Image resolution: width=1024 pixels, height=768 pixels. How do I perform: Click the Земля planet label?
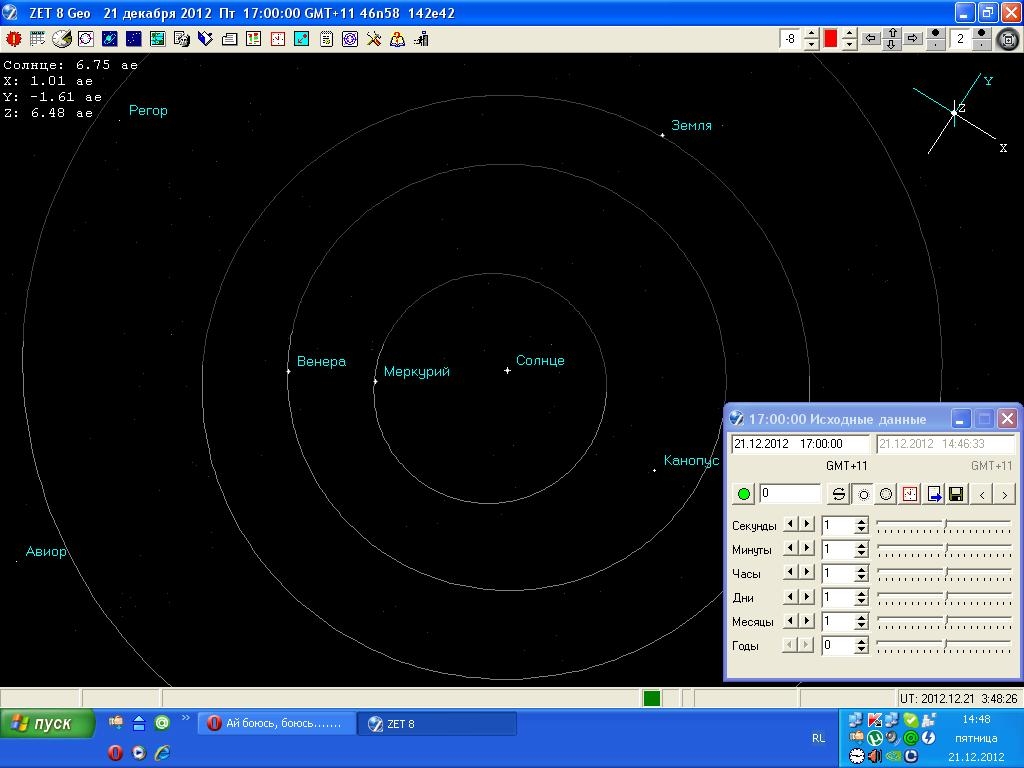pos(691,125)
